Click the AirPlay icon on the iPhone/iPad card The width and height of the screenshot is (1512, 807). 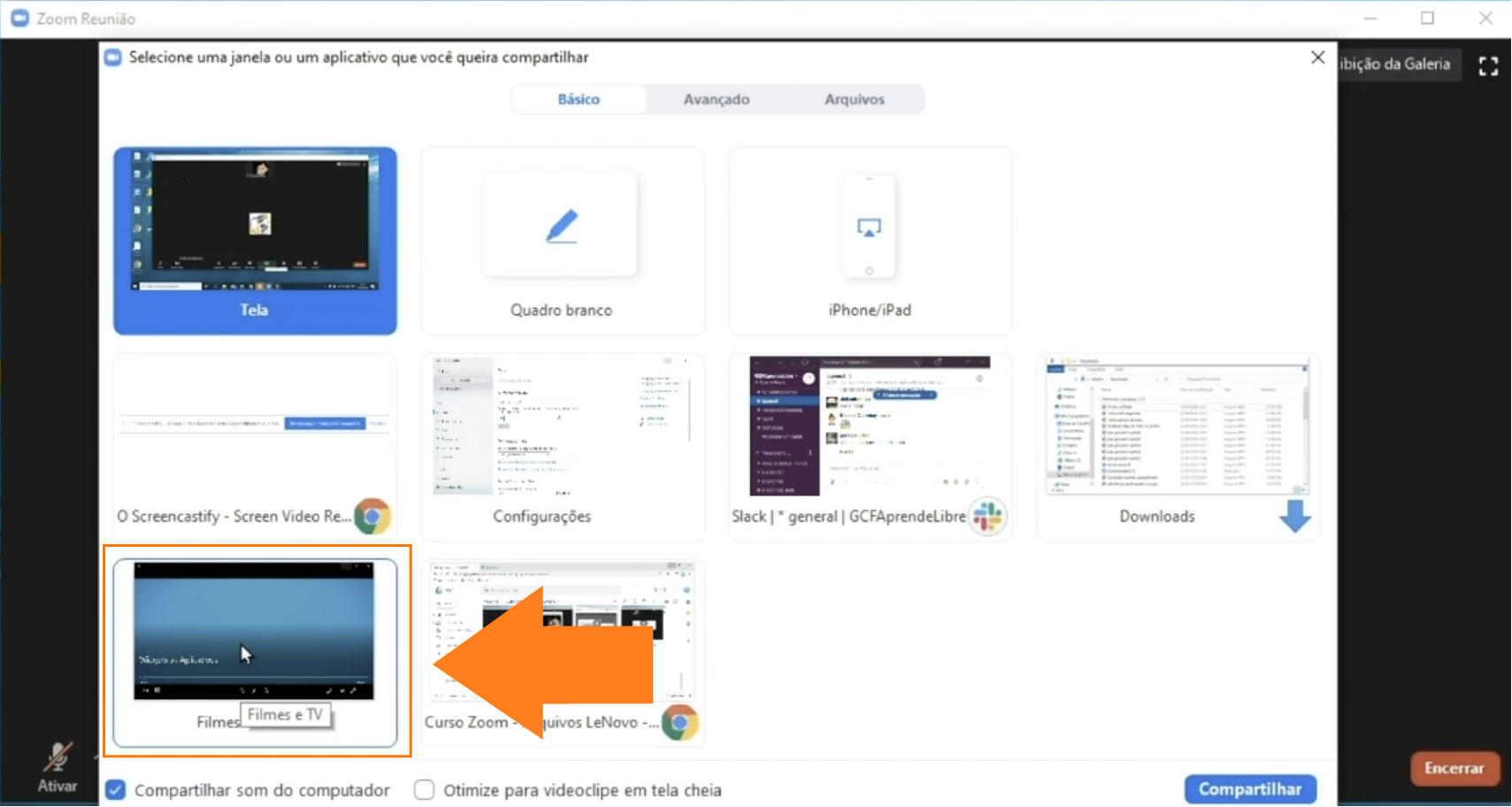pos(869,228)
